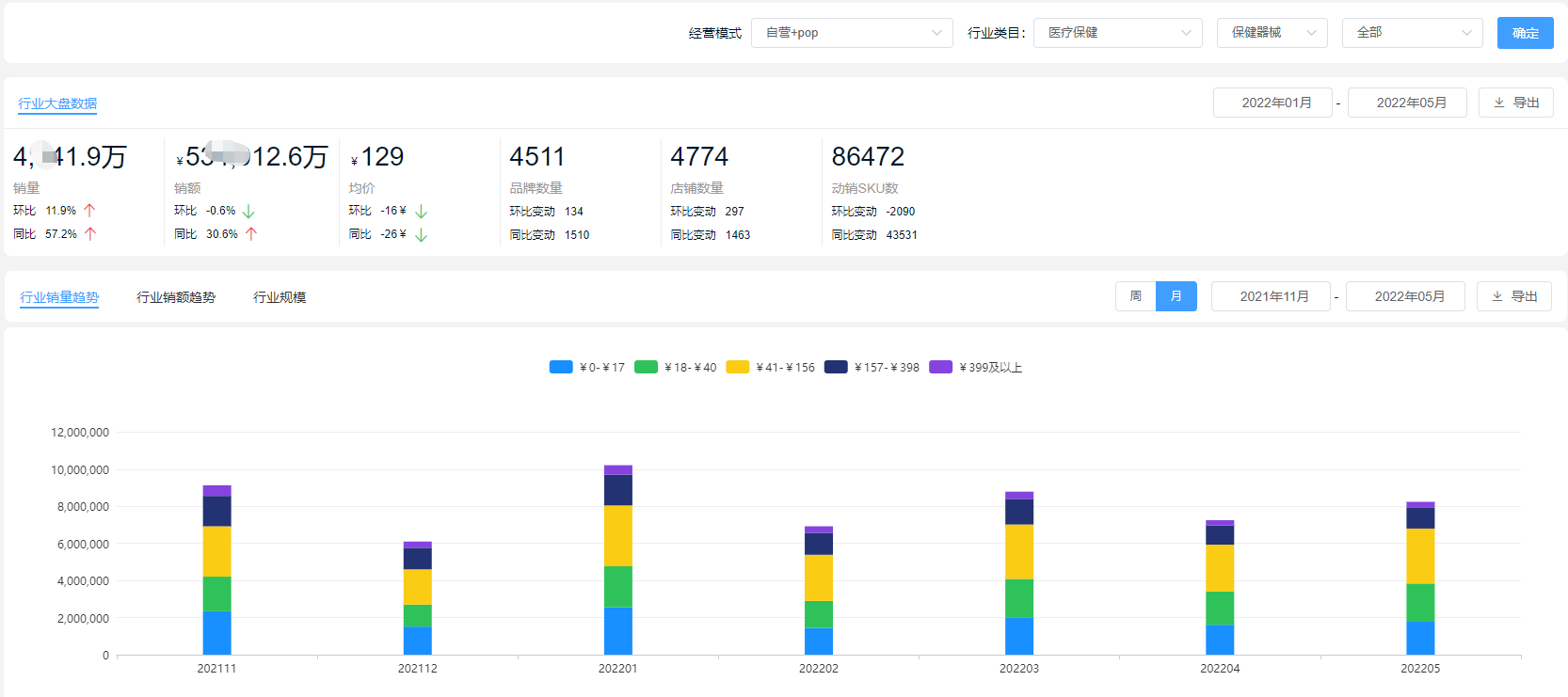1568x697 pixels.
Task: Toggle the blue ¥0-¥17 legend swatch
Action: [561, 367]
